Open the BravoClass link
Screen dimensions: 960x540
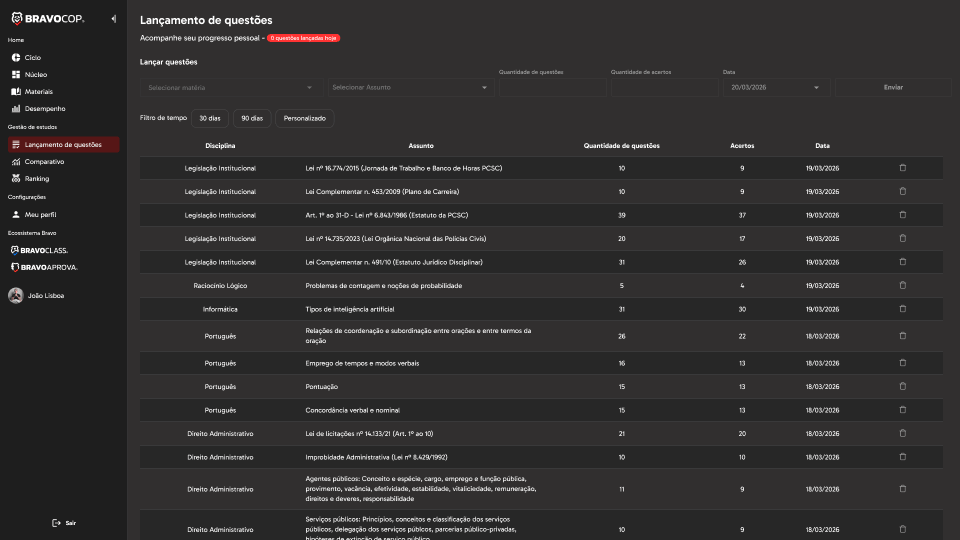click(40, 250)
